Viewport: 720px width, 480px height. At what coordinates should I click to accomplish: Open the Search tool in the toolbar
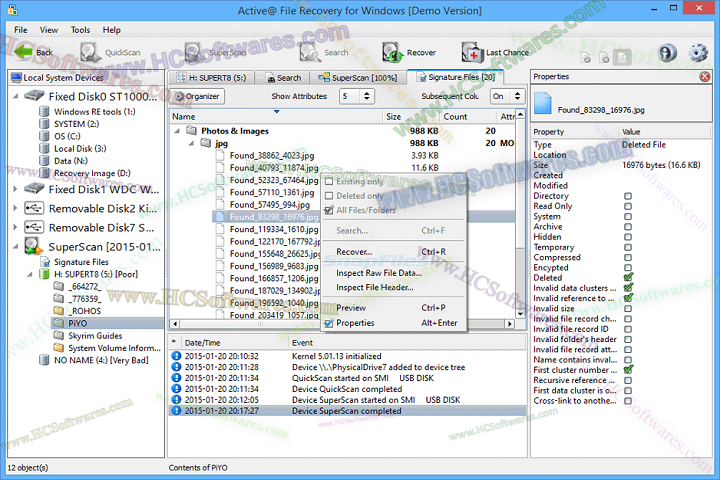pyautogui.click(x=324, y=52)
